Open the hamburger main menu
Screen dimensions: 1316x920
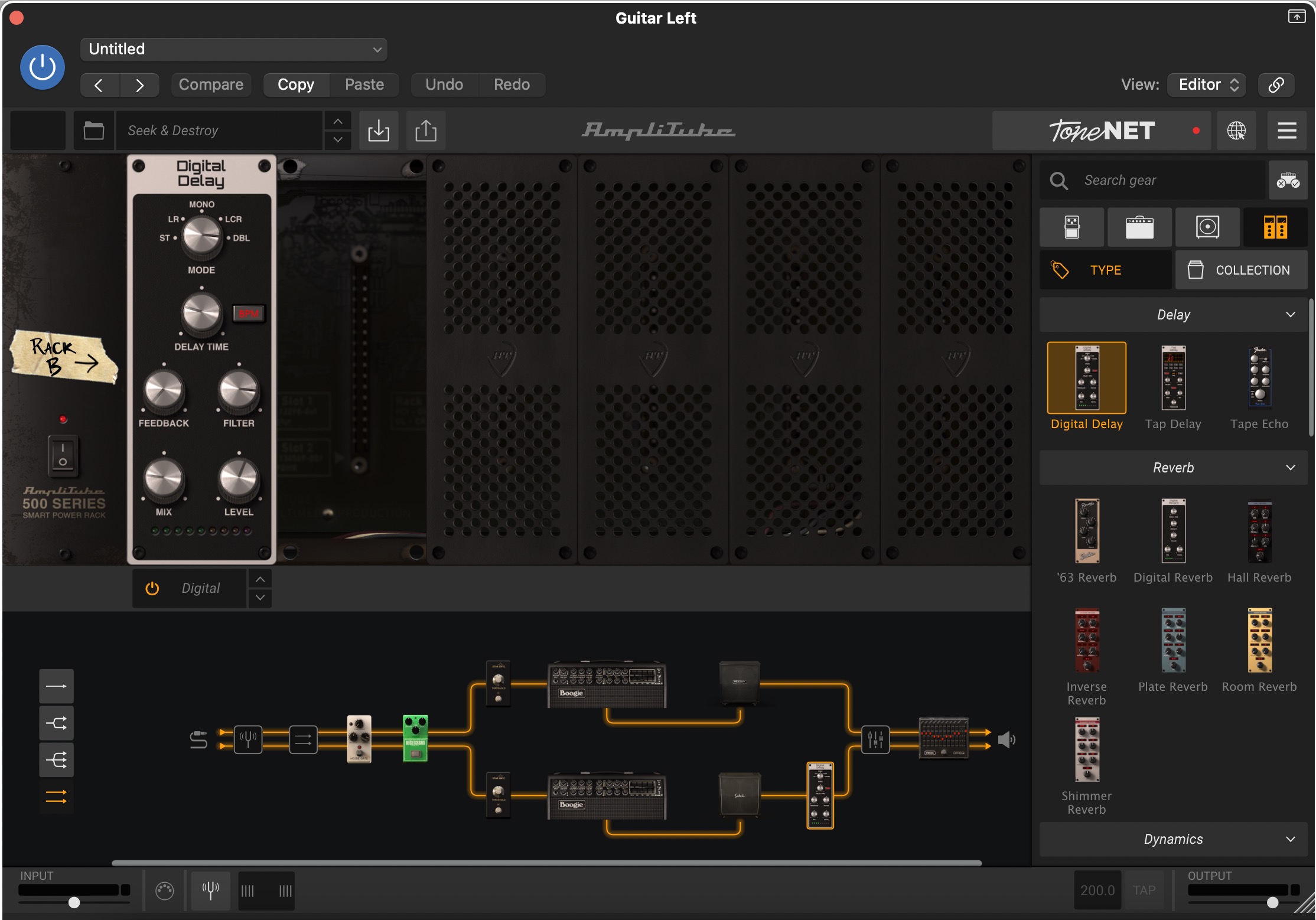click(x=1287, y=131)
